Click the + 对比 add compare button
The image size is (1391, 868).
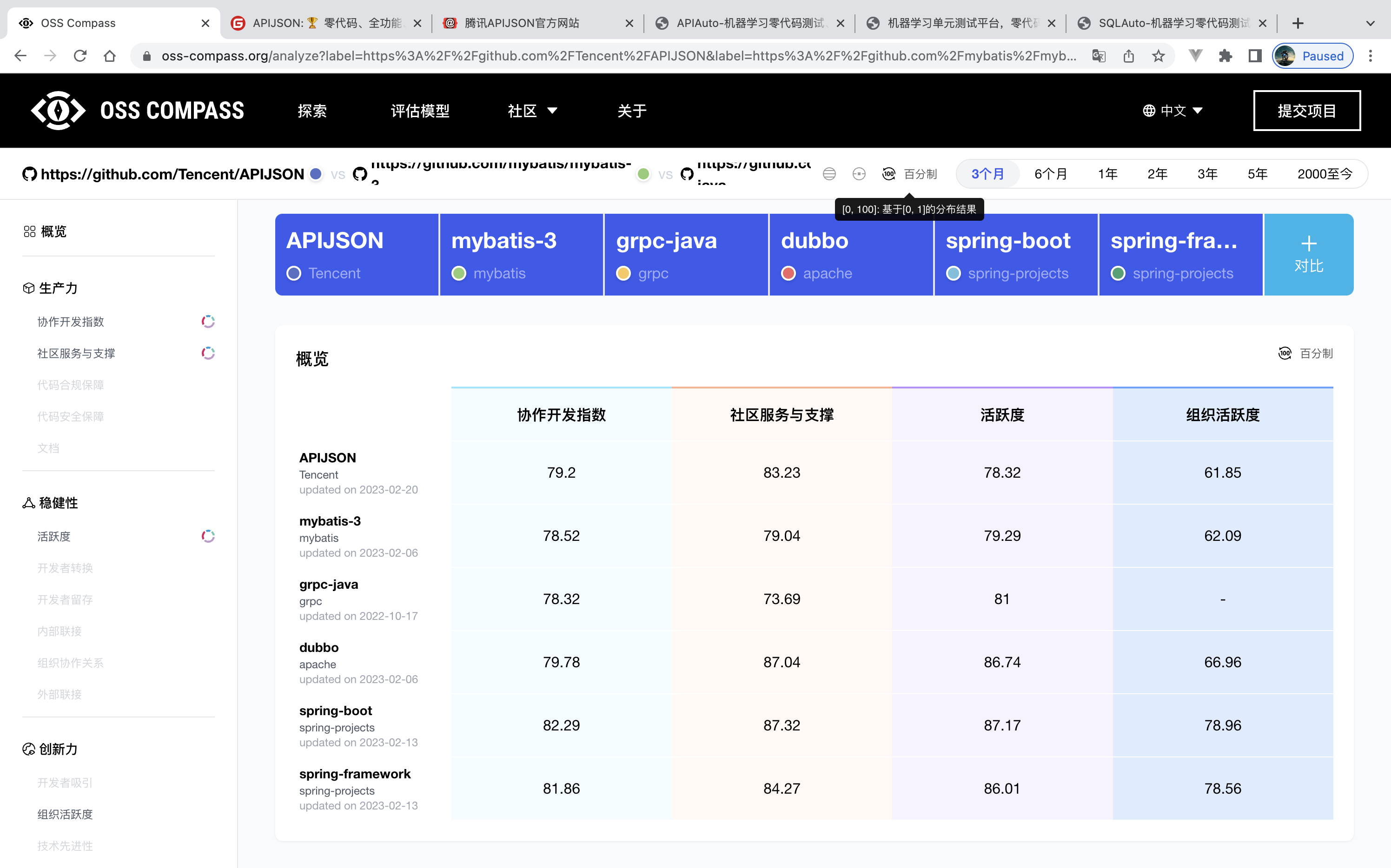click(x=1308, y=254)
